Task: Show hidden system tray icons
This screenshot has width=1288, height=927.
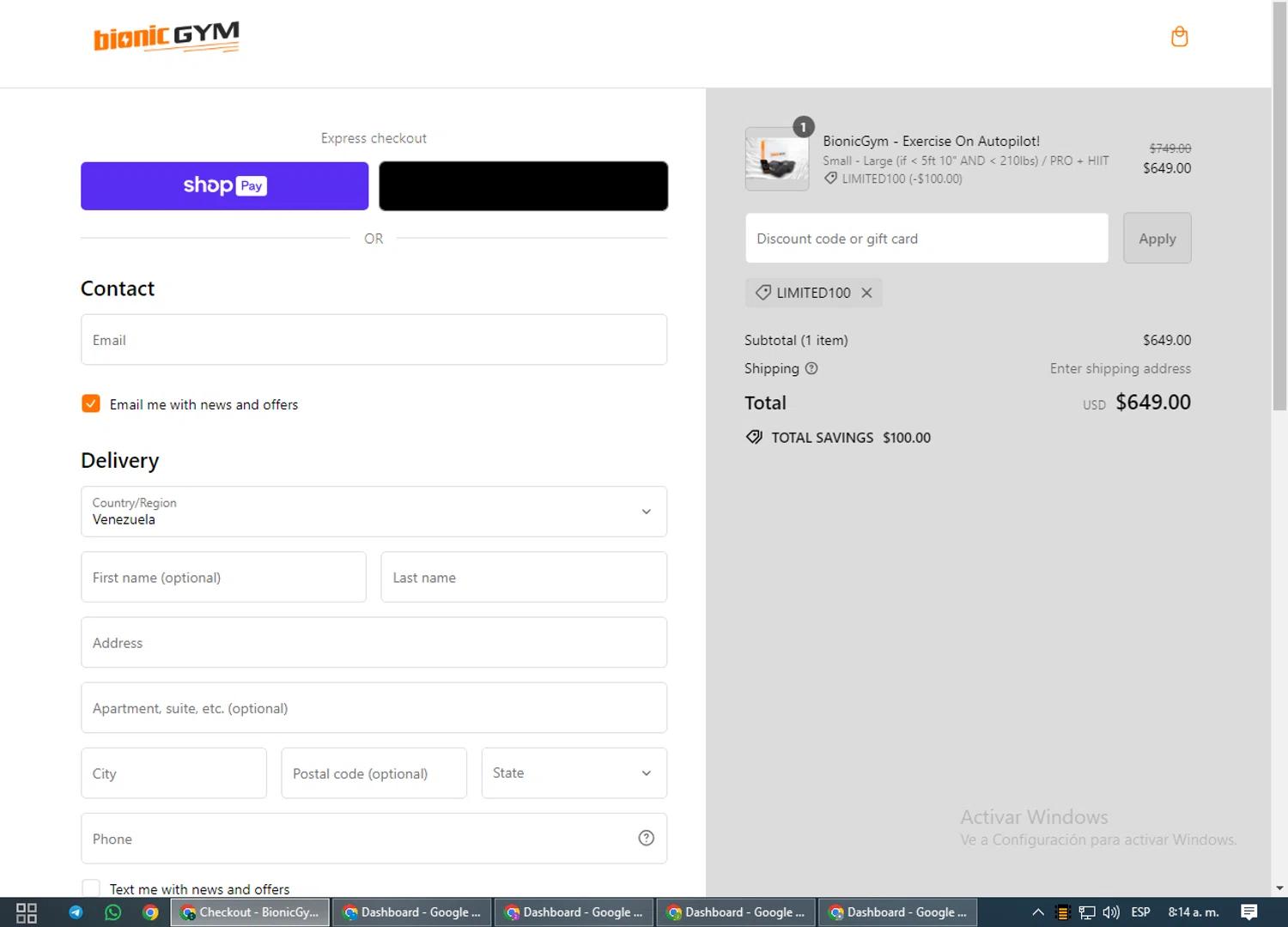Action: (1037, 912)
